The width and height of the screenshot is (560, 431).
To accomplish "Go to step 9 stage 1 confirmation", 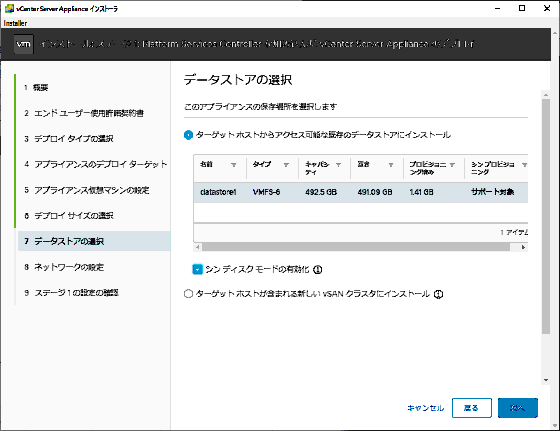I will coord(71,293).
